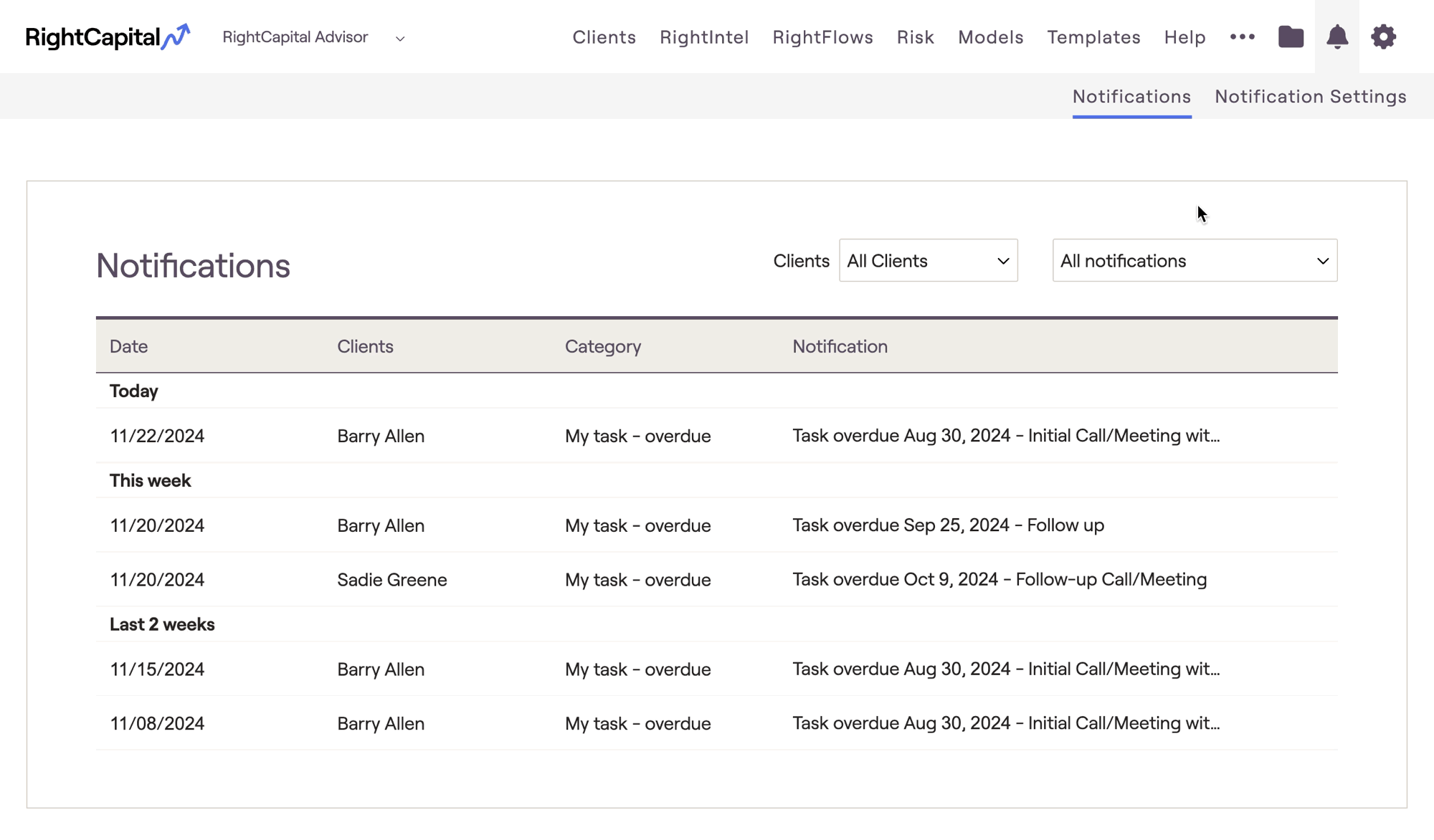This screenshot has width=1434, height=840.
Task: Open the settings gear icon
Action: pos(1383,37)
